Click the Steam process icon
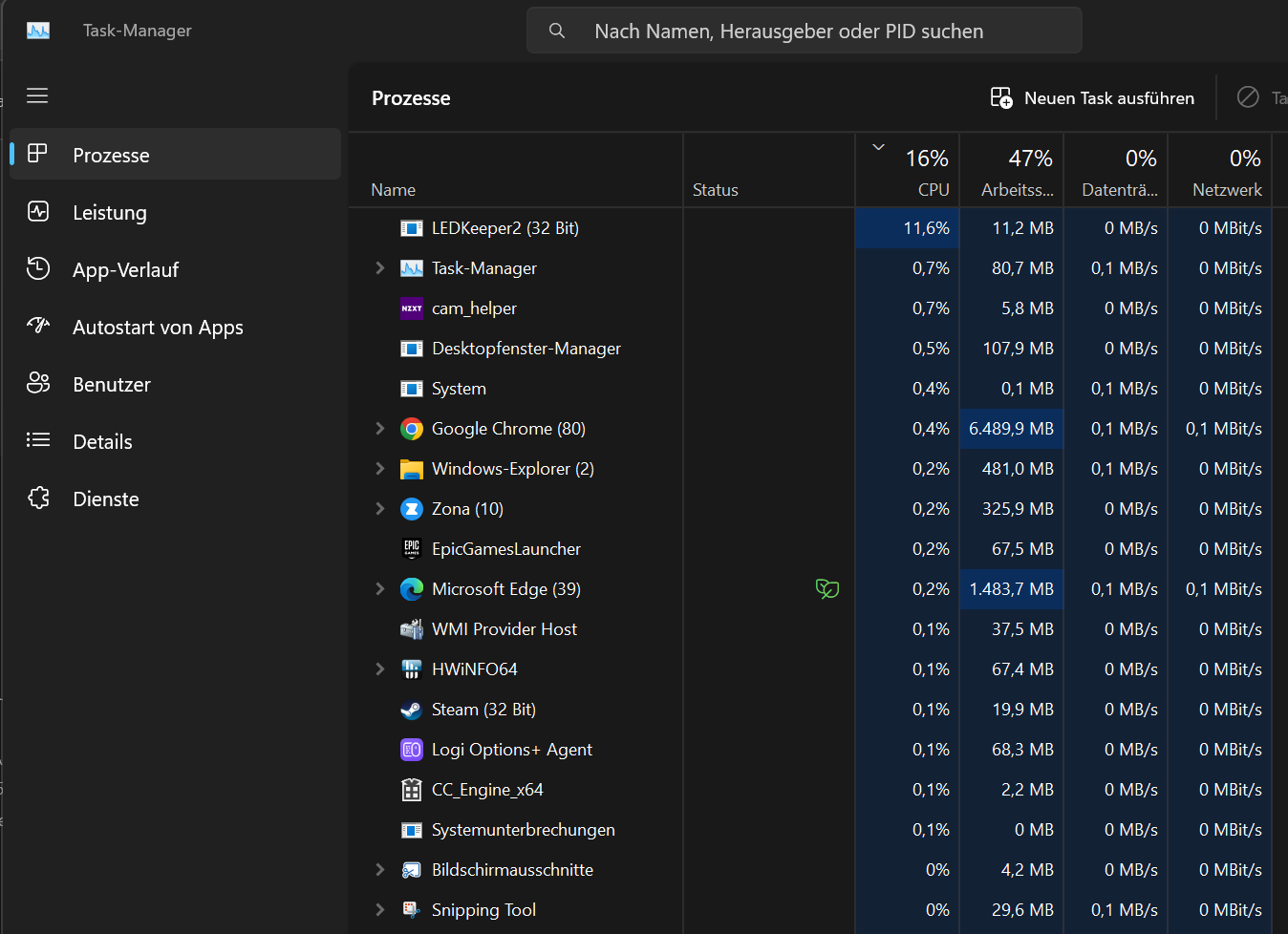Viewport: 1288px width, 934px height. 412,710
